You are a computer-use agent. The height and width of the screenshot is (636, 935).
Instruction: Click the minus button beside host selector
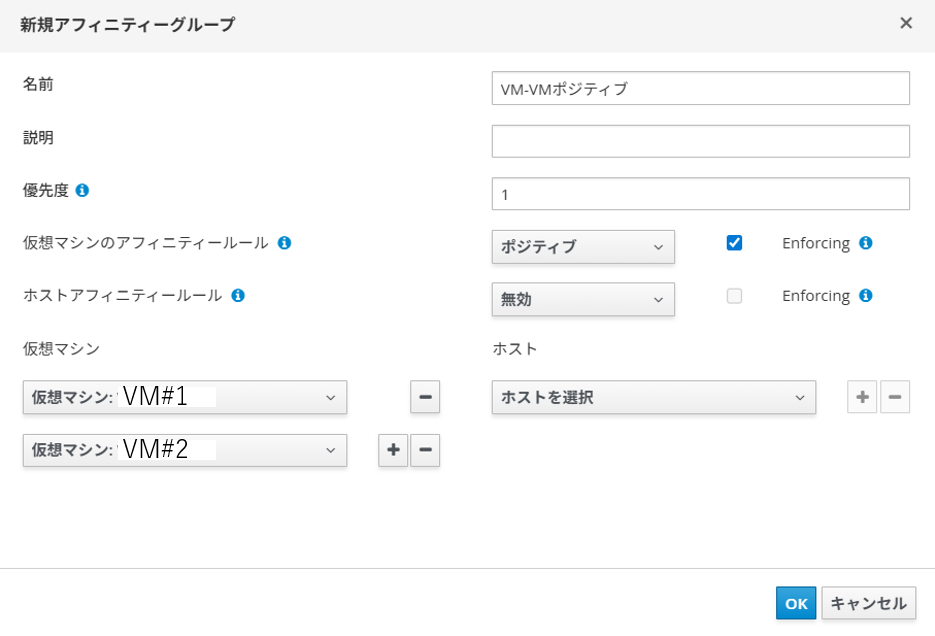pos(895,397)
